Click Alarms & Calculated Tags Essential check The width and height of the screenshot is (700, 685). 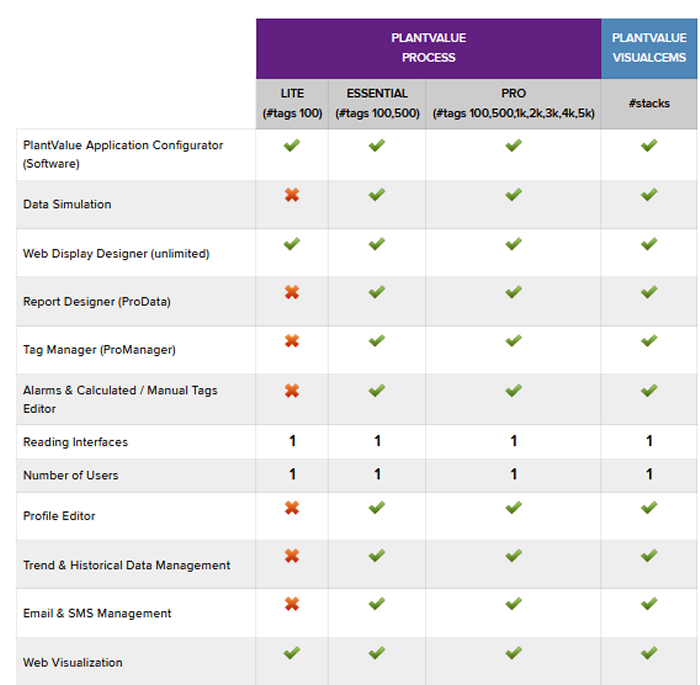[x=377, y=390]
